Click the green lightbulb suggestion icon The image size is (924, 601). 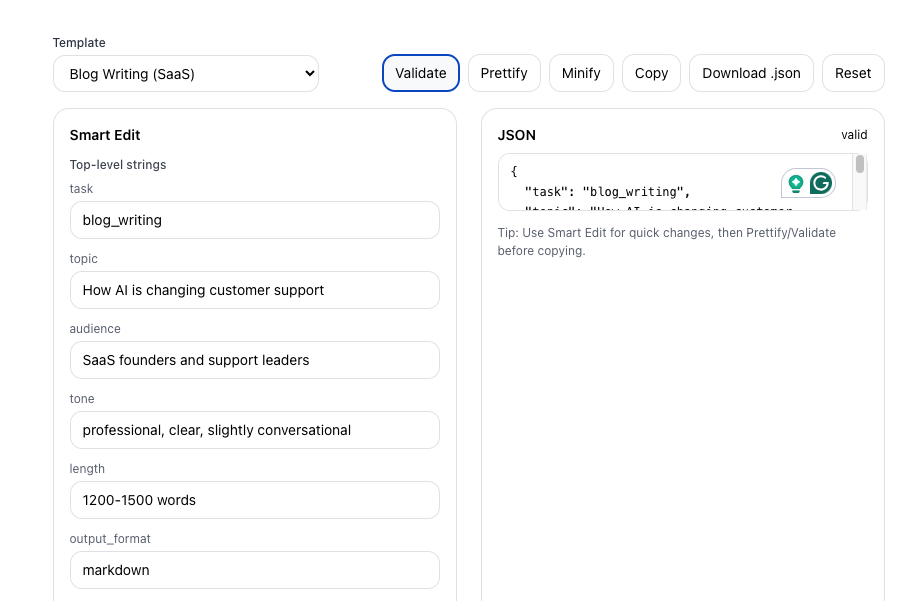point(796,184)
